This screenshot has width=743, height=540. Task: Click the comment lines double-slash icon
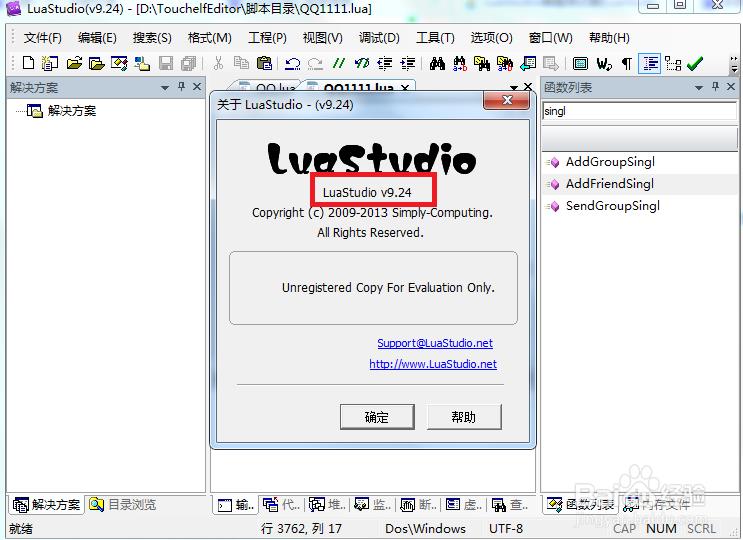point(340,63)
